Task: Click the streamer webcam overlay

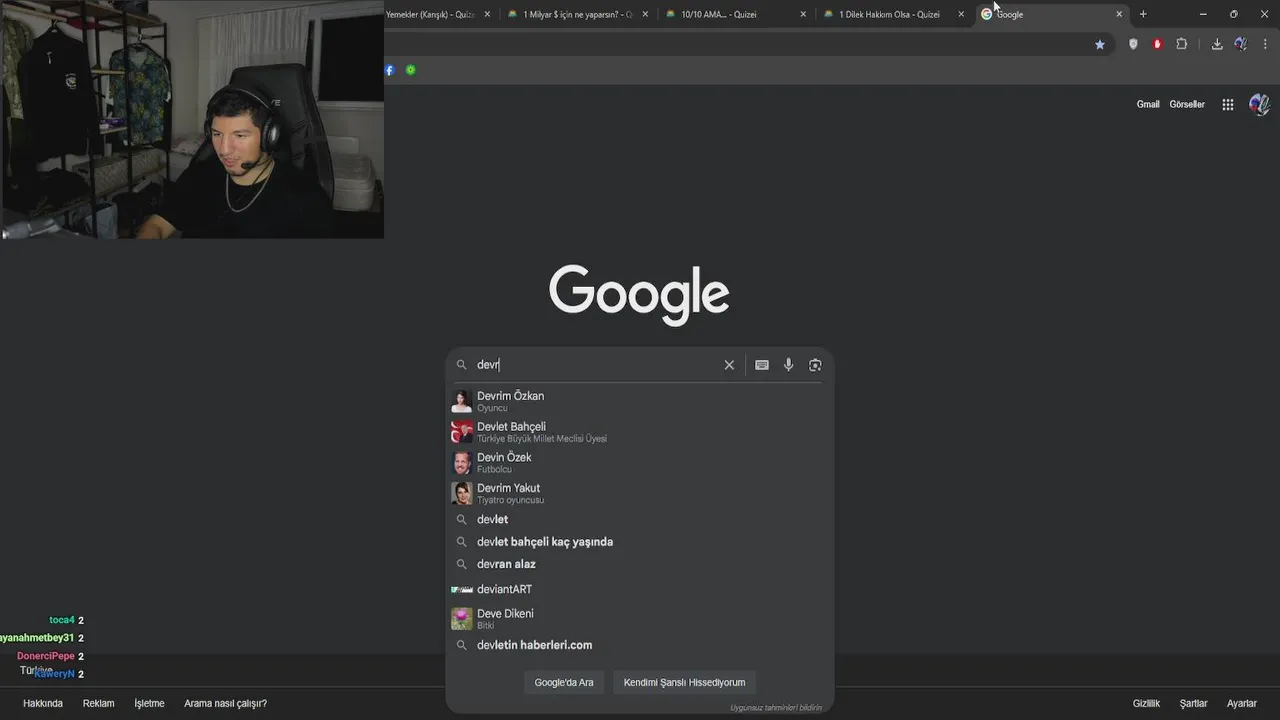Action: [x=192, y=119]
